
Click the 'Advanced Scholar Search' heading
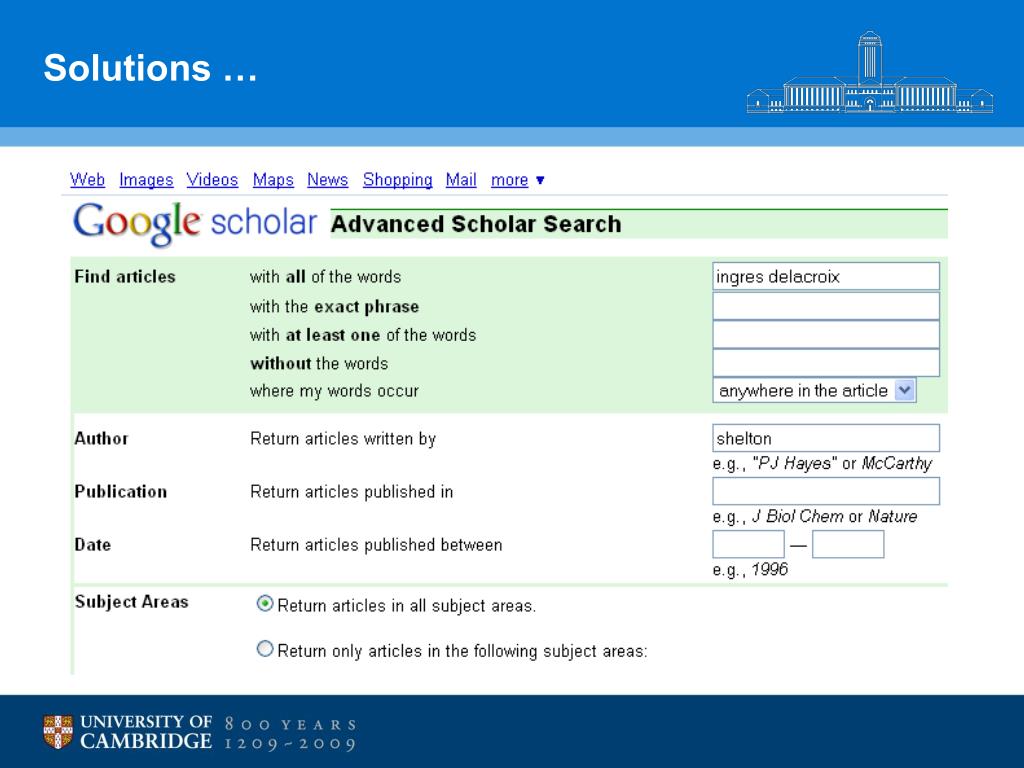coord(476,224)
